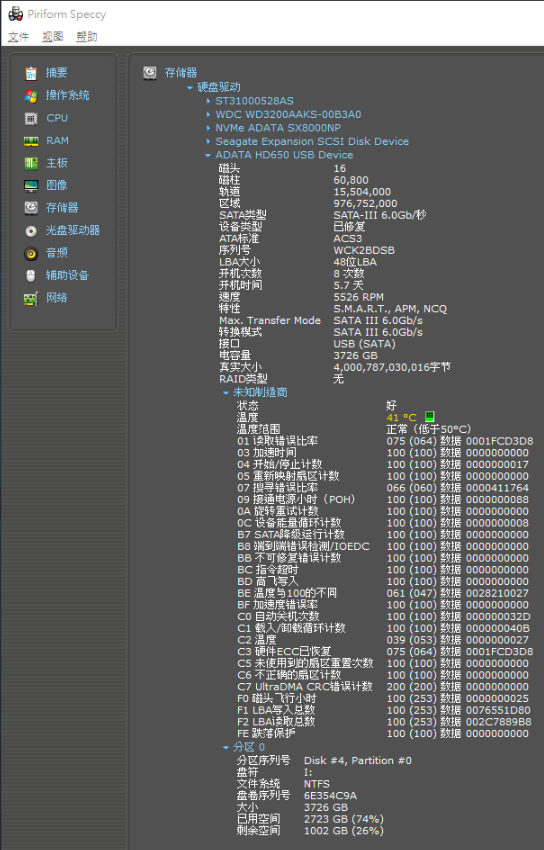Image resolution: width=544 pixels, height=850 pixels.
Task: Select the 辅助设备 mouse icon
Action: tap(31, 275)
